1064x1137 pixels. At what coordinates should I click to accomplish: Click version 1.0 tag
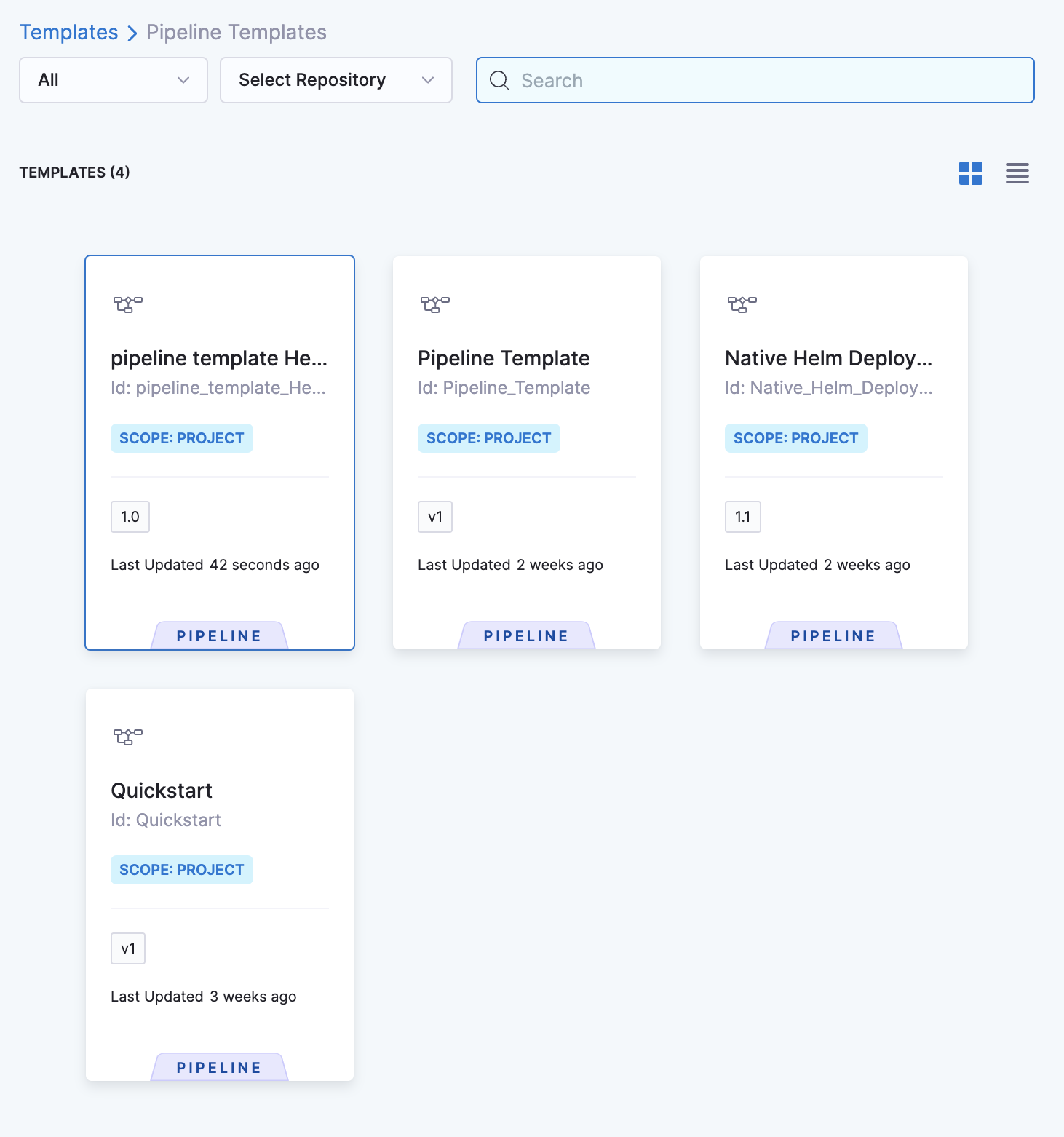click(x=130, y=517)
